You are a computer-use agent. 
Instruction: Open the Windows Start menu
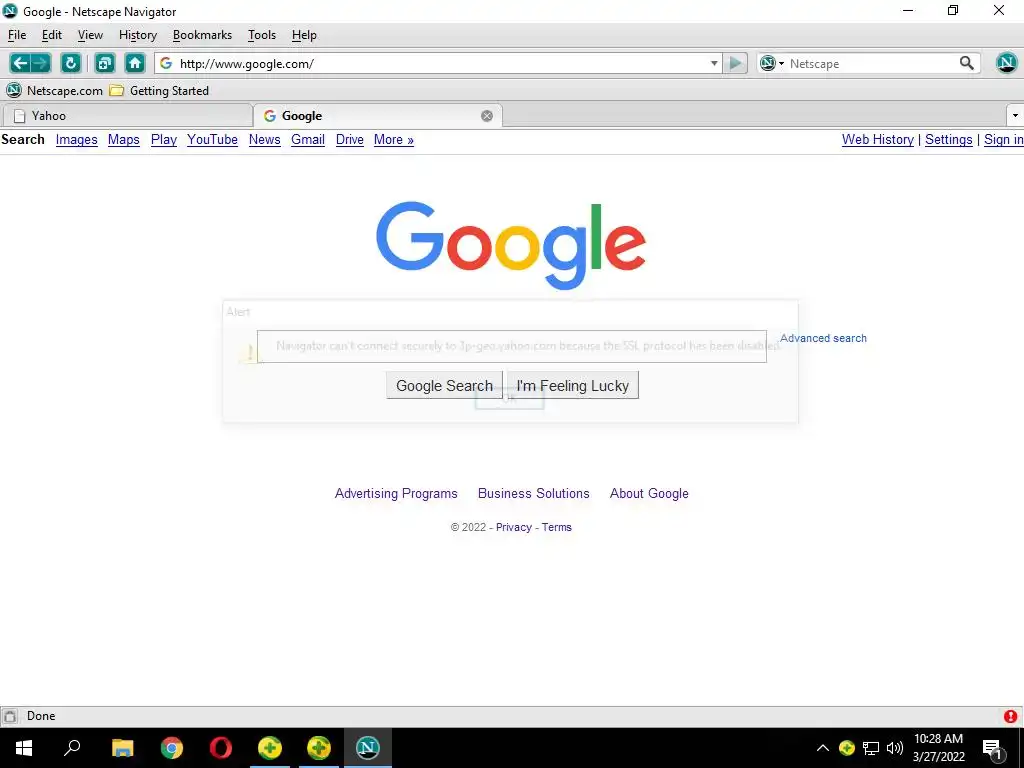[24, 748]
